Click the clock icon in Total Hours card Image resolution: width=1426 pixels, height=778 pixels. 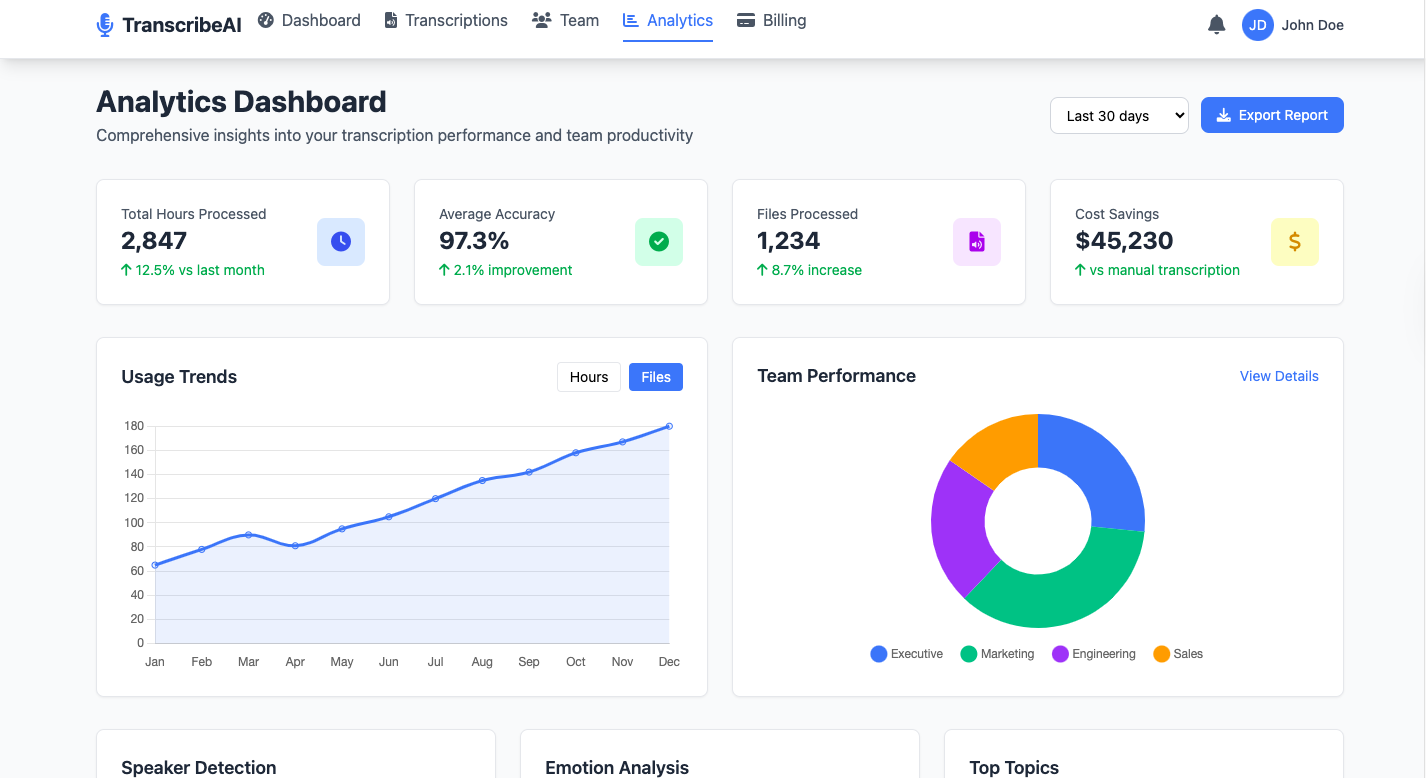click(341, 242)
